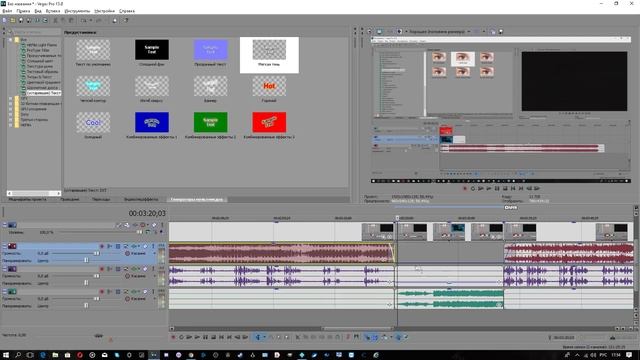Open the Edit tool selector dropdown arrow
The height and width of the screenshot is (360, 640).
pos(264,337)
